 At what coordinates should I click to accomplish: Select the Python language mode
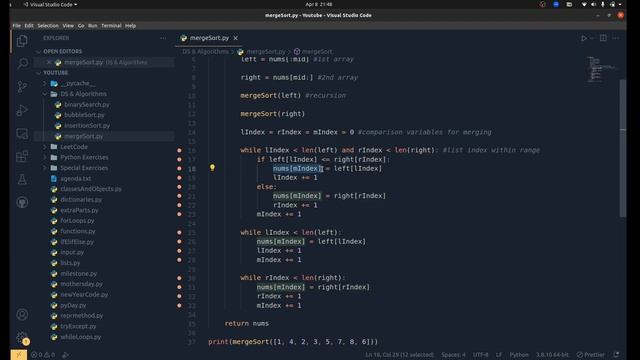coord(519,355)
